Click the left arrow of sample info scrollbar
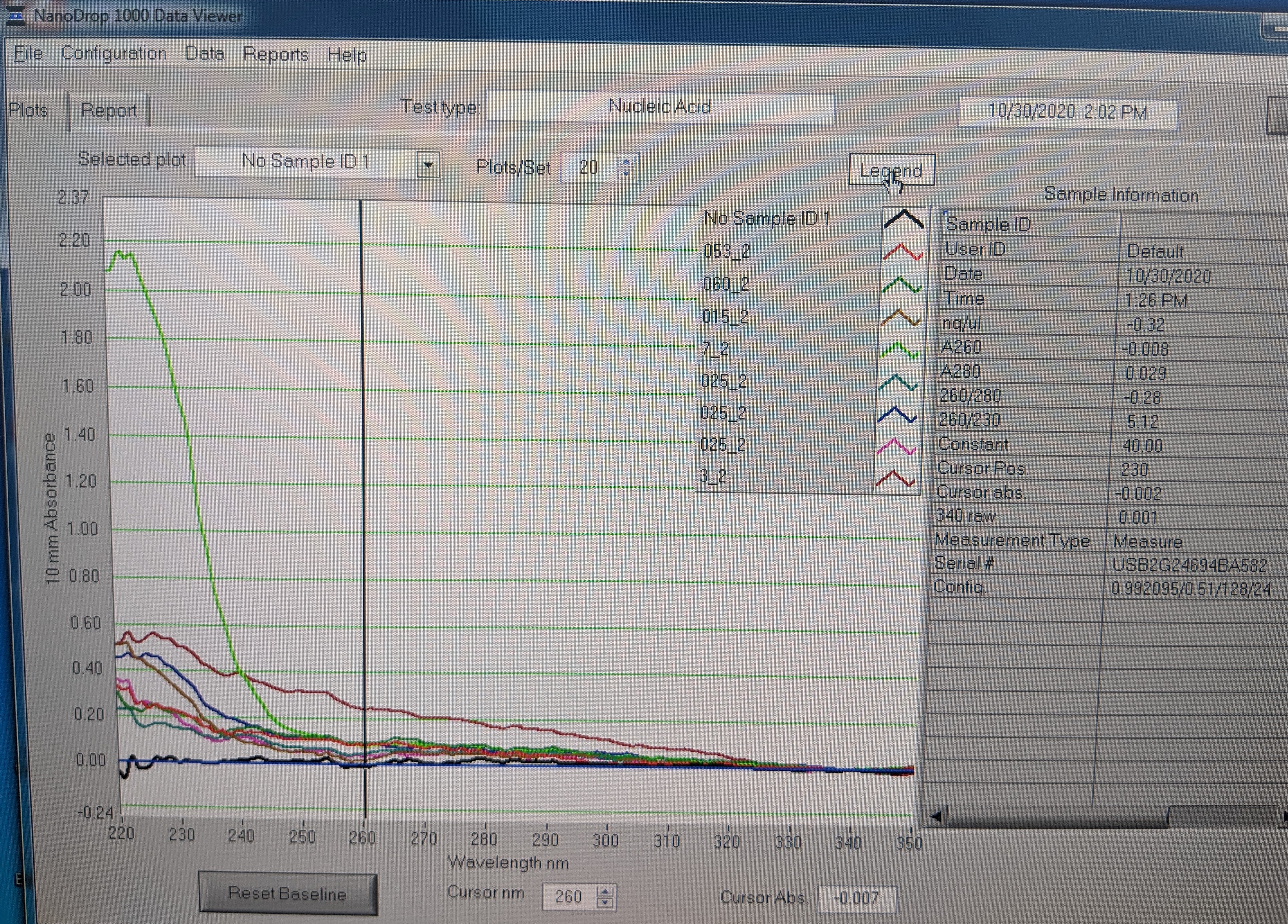The width and height of the screenshot is (1288, 924). pos(936,817)
